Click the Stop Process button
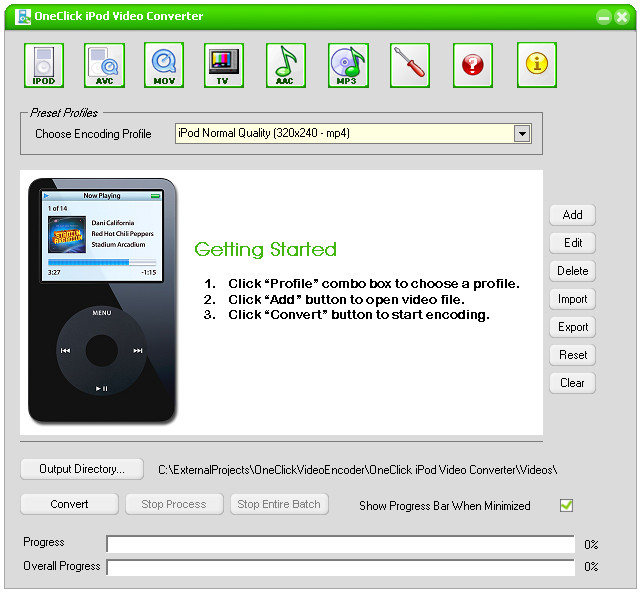Image resolution: width=641 pixels, height=592 pixels. 174,504
